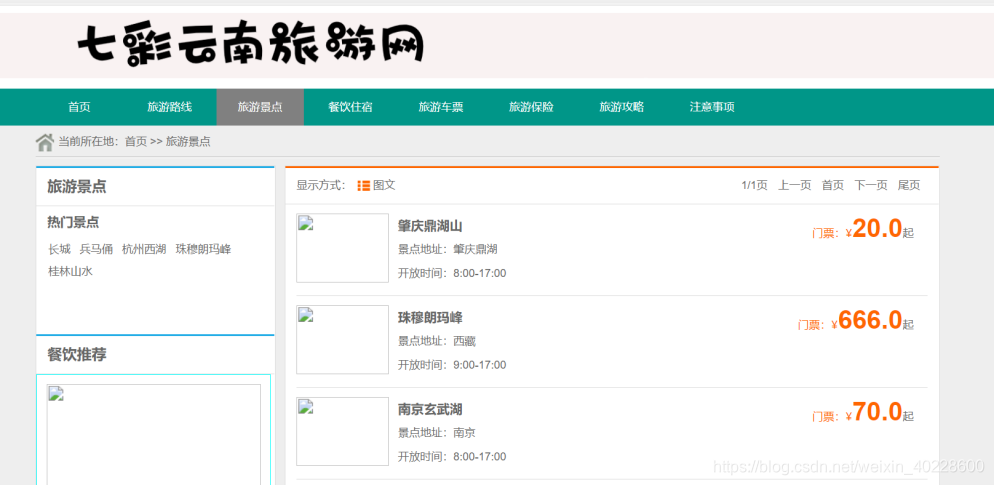Go to 餐饮住宿 in navigation bar
Screen dimensions: 994x485
(350, 107)
